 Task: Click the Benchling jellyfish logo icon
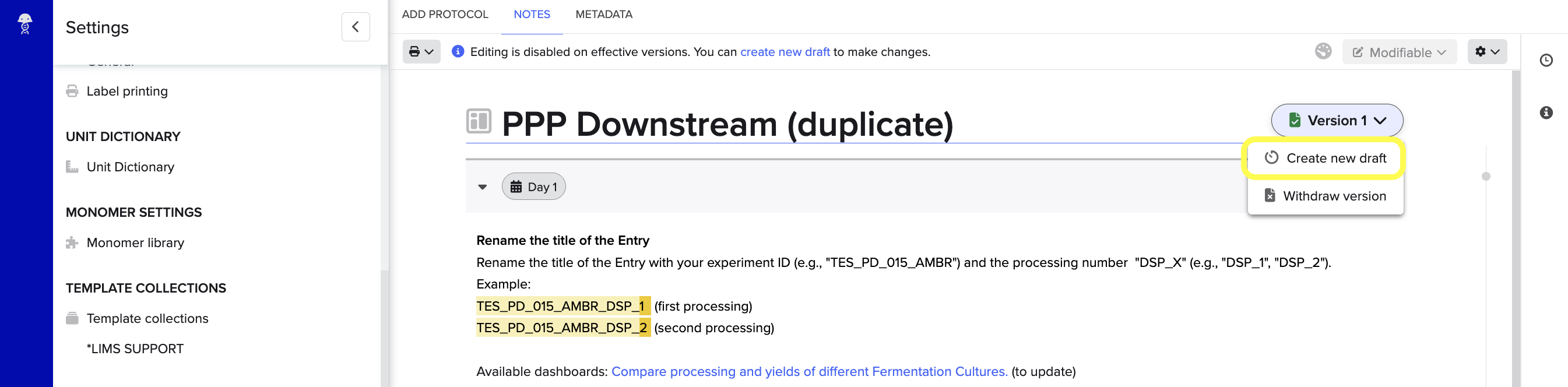(25, 24)
